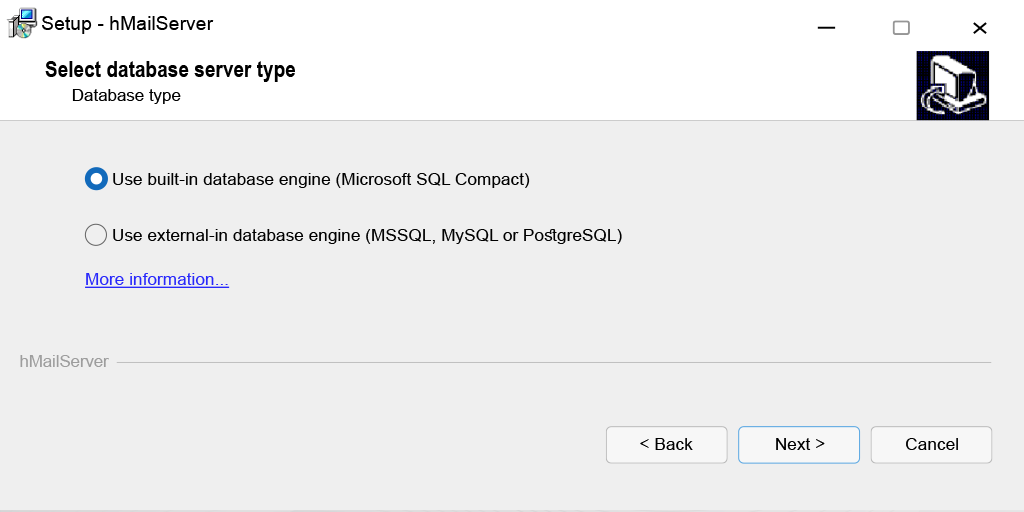Click the 'Select database server type' heading
The height and width of the screenshot is (512, 1024).
point(170,69)
